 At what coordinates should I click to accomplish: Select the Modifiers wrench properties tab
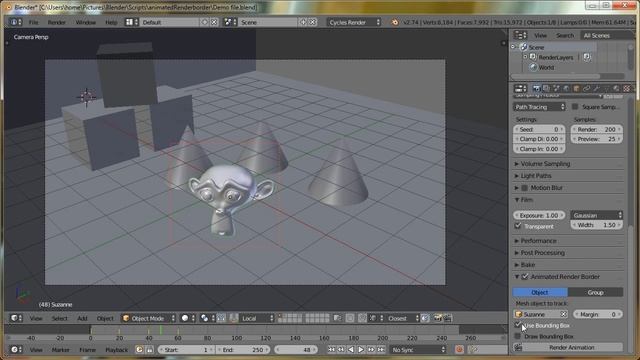[x=596, y=89]
